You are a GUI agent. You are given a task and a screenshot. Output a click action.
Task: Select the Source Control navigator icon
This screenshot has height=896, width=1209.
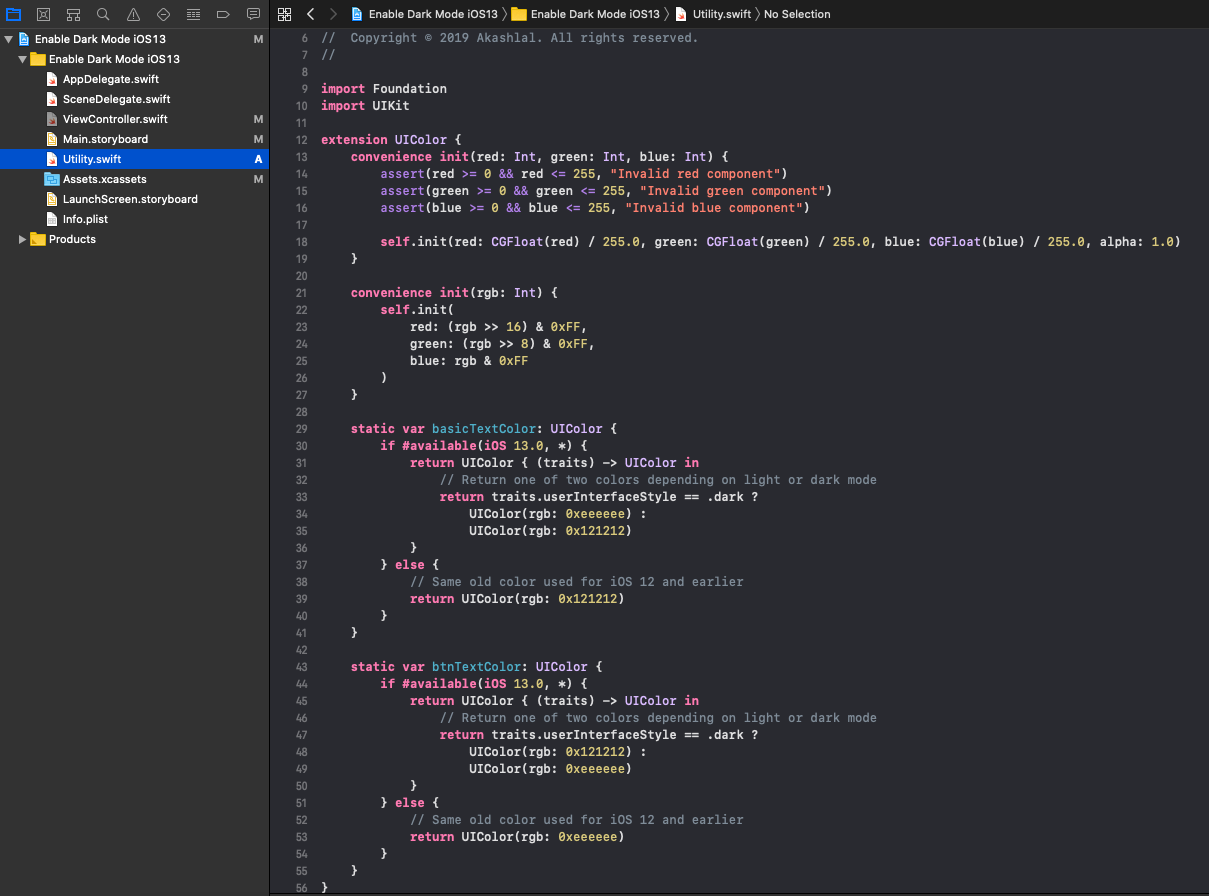click(x=42, y=14)
